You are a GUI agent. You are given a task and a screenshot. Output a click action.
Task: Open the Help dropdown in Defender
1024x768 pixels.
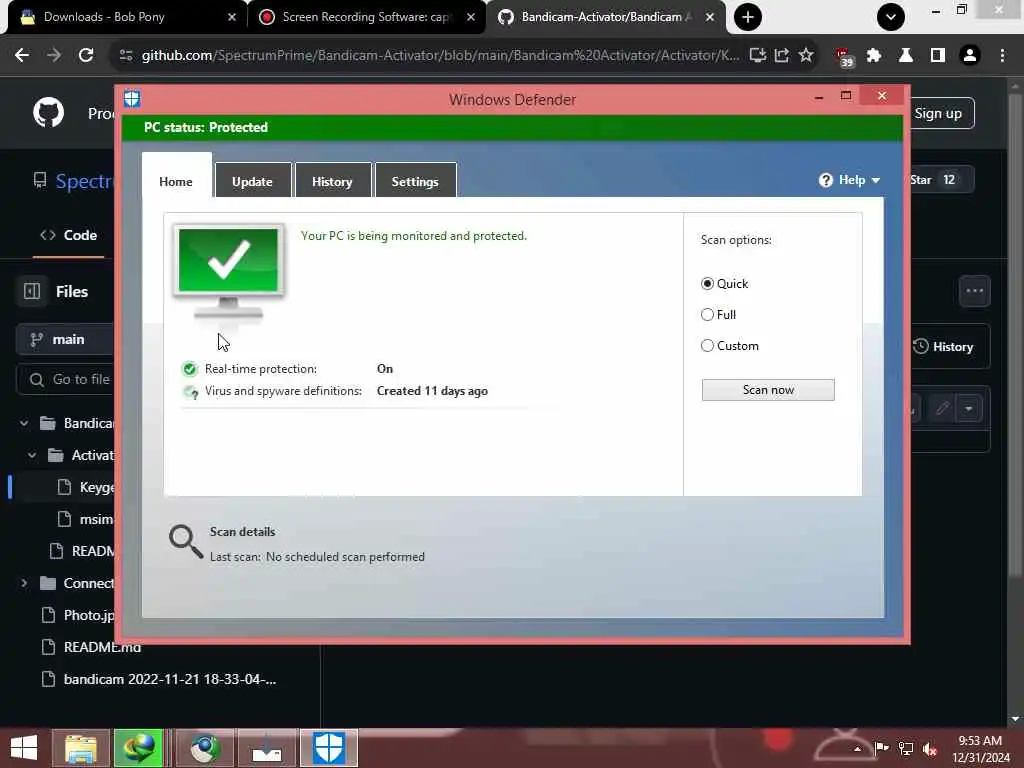850,180
